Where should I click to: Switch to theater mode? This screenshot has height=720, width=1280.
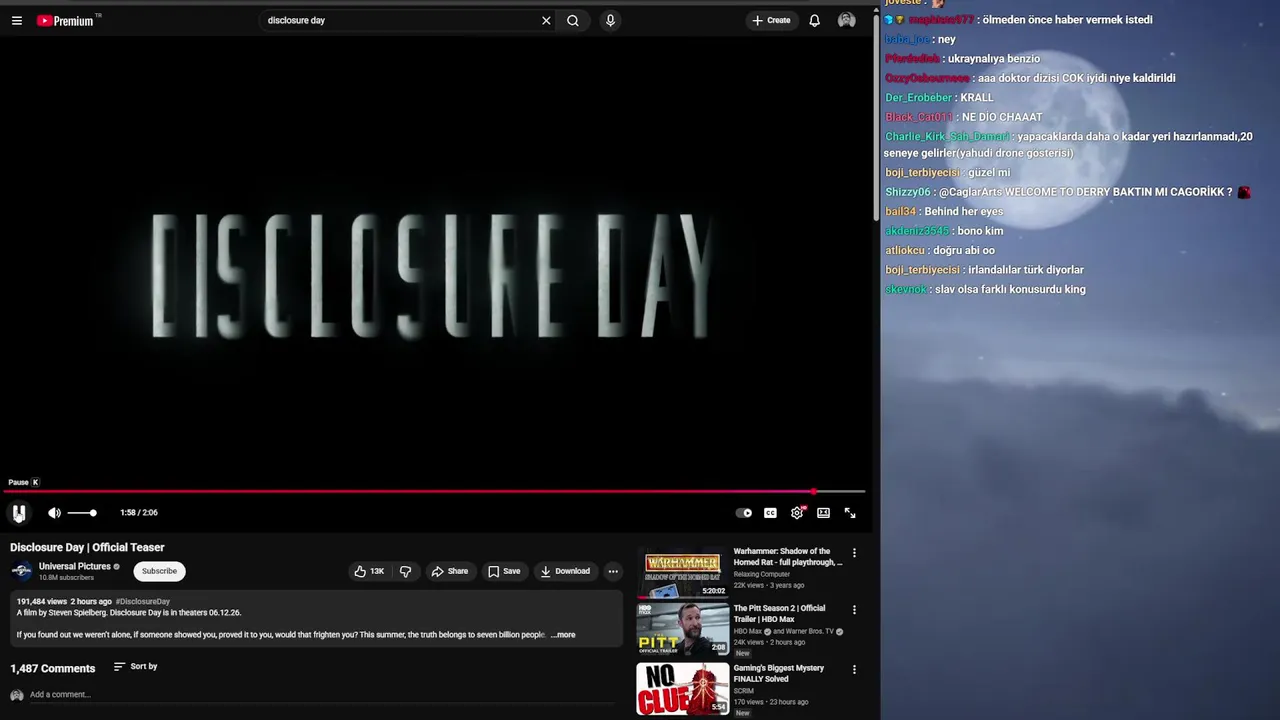tap(823, 513)
